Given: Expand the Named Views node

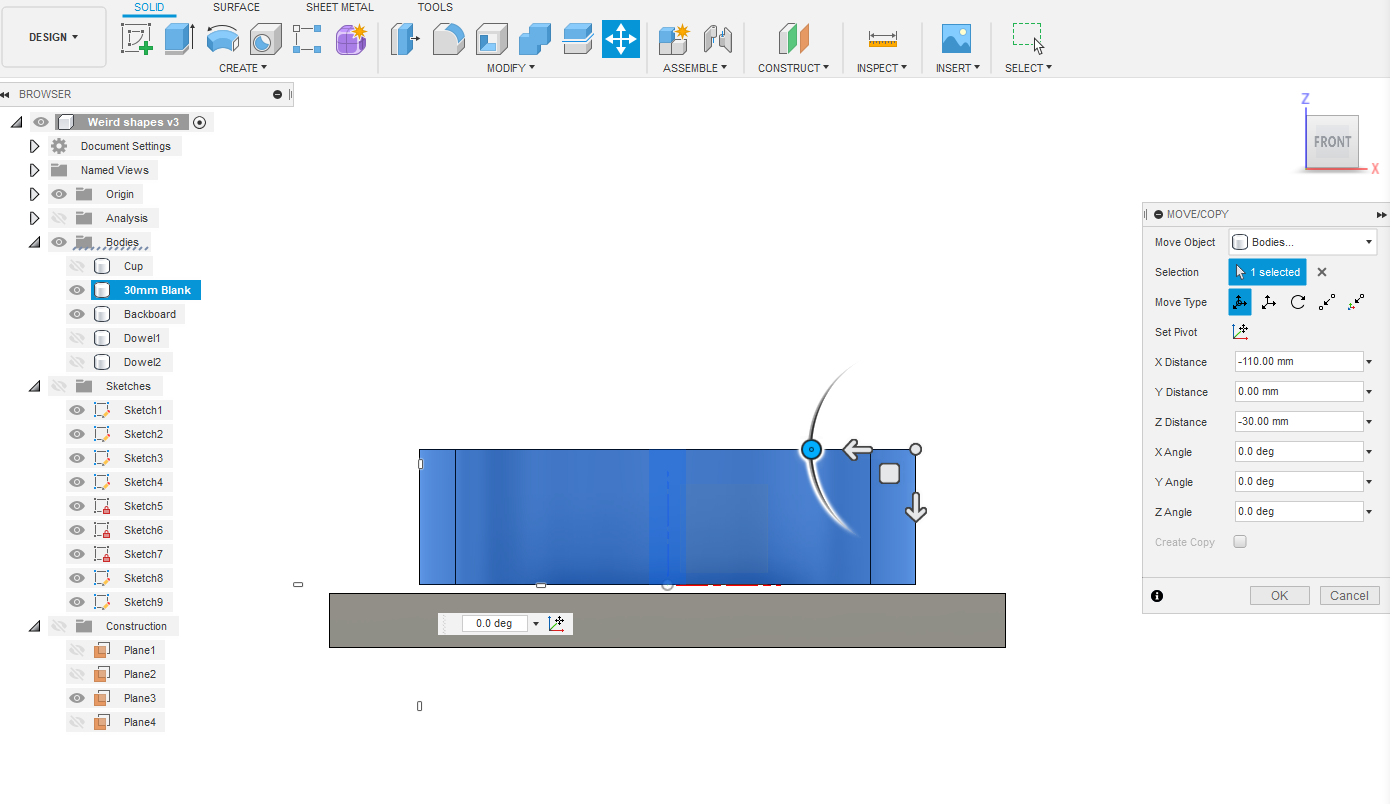Looking at the screenshot, I should click(35, 170).
